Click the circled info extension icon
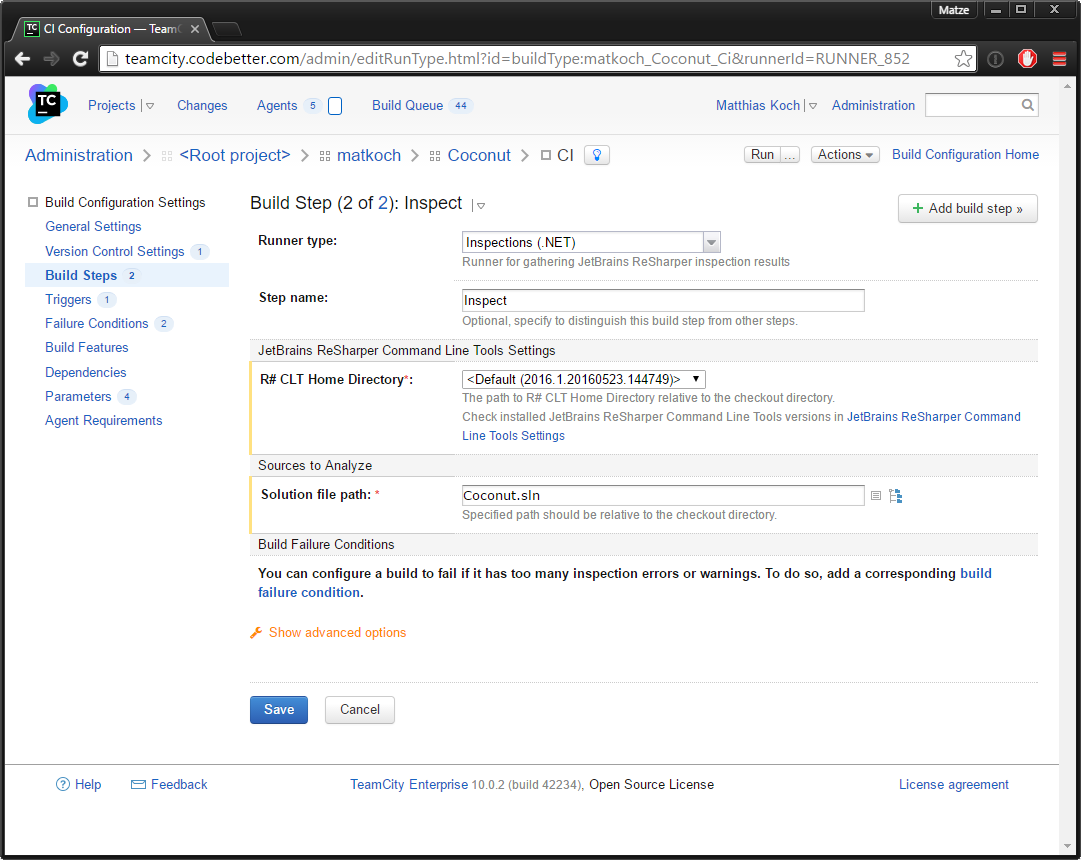 [996, 59]
